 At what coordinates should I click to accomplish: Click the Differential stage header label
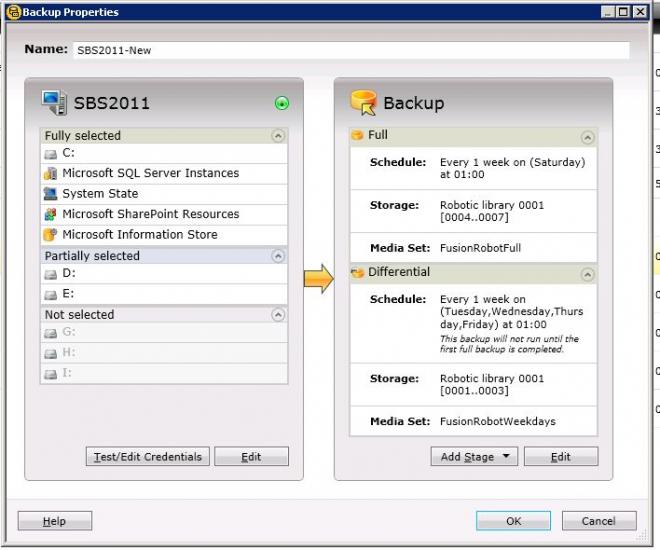tap(399, 272)
